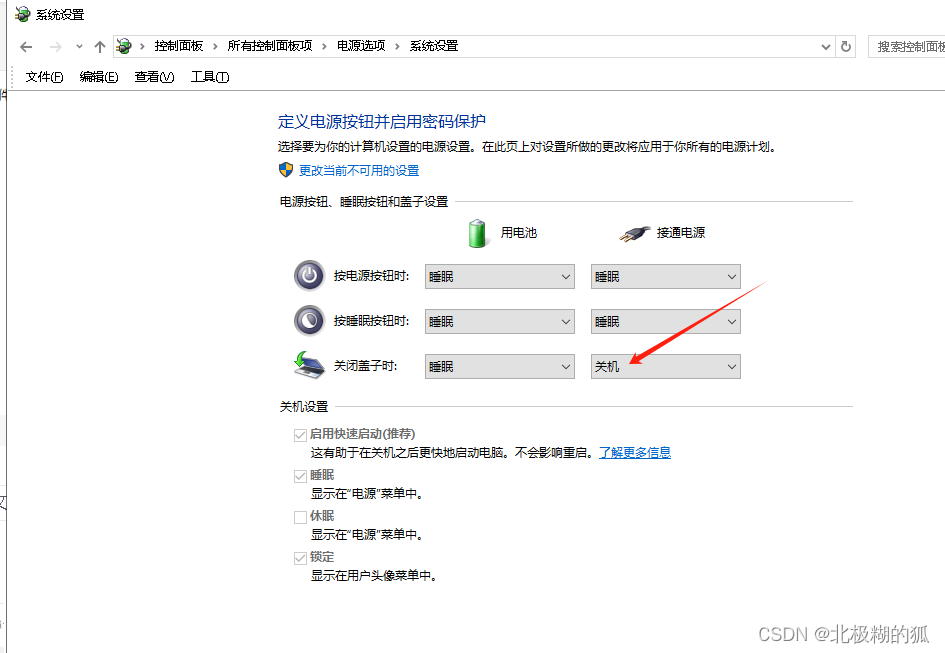Viewport: 945px width, 653px height.
Task: Open 关闭盖子时 plugged-in dropdown showing 关机
Action: (665, 367)
